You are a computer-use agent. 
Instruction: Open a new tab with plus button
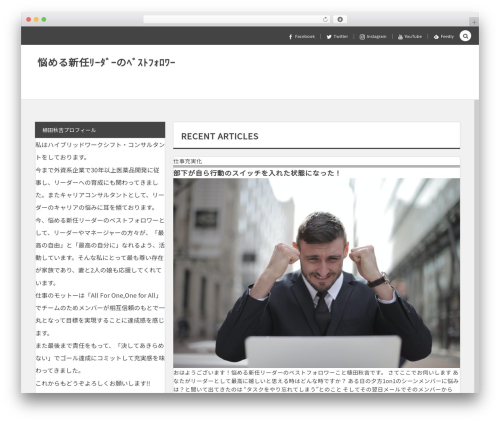pyautogui.click(x=474, y=22)
